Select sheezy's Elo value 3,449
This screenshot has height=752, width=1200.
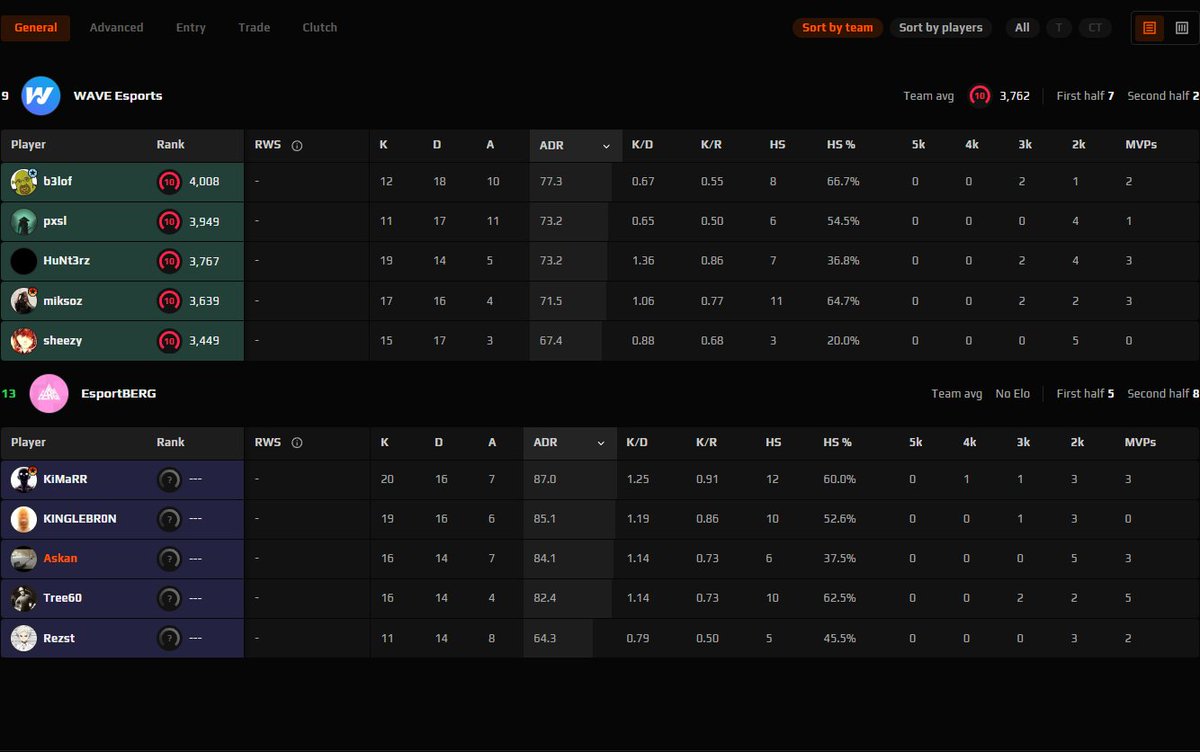204,341
